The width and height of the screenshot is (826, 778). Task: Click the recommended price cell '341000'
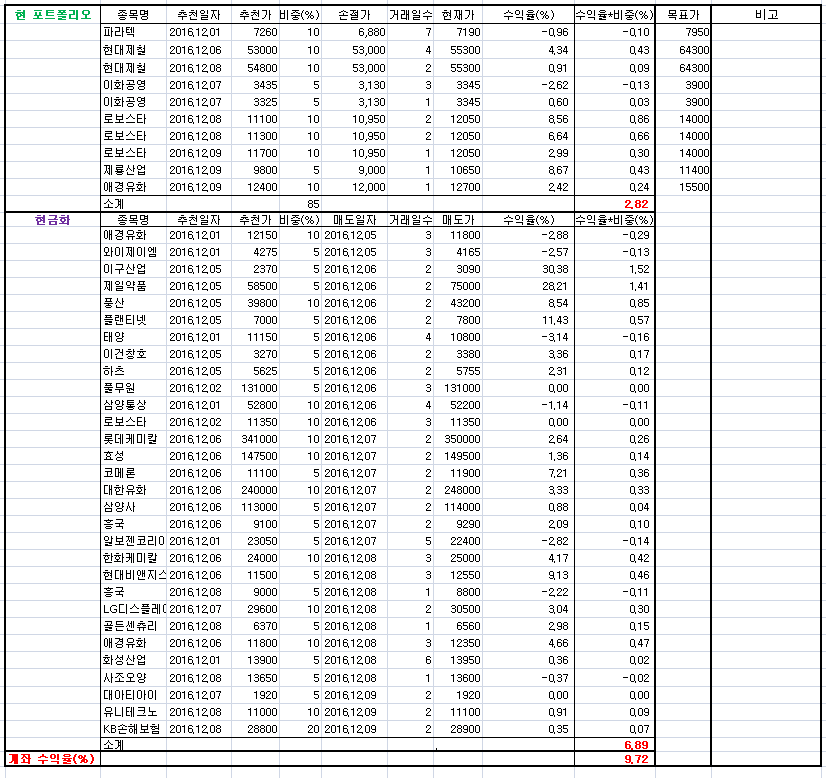point(259,439)
